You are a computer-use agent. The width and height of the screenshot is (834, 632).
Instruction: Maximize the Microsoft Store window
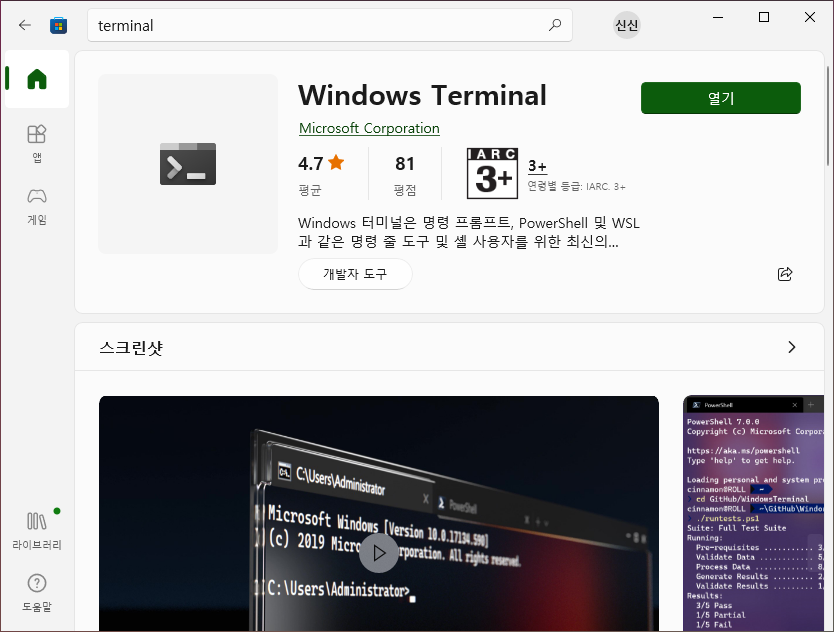(x=764, y=17)
